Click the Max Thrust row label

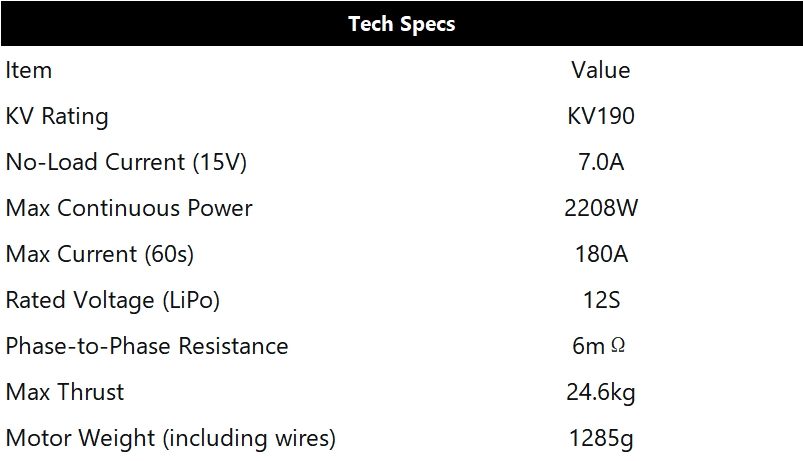[x=65, y=392]
